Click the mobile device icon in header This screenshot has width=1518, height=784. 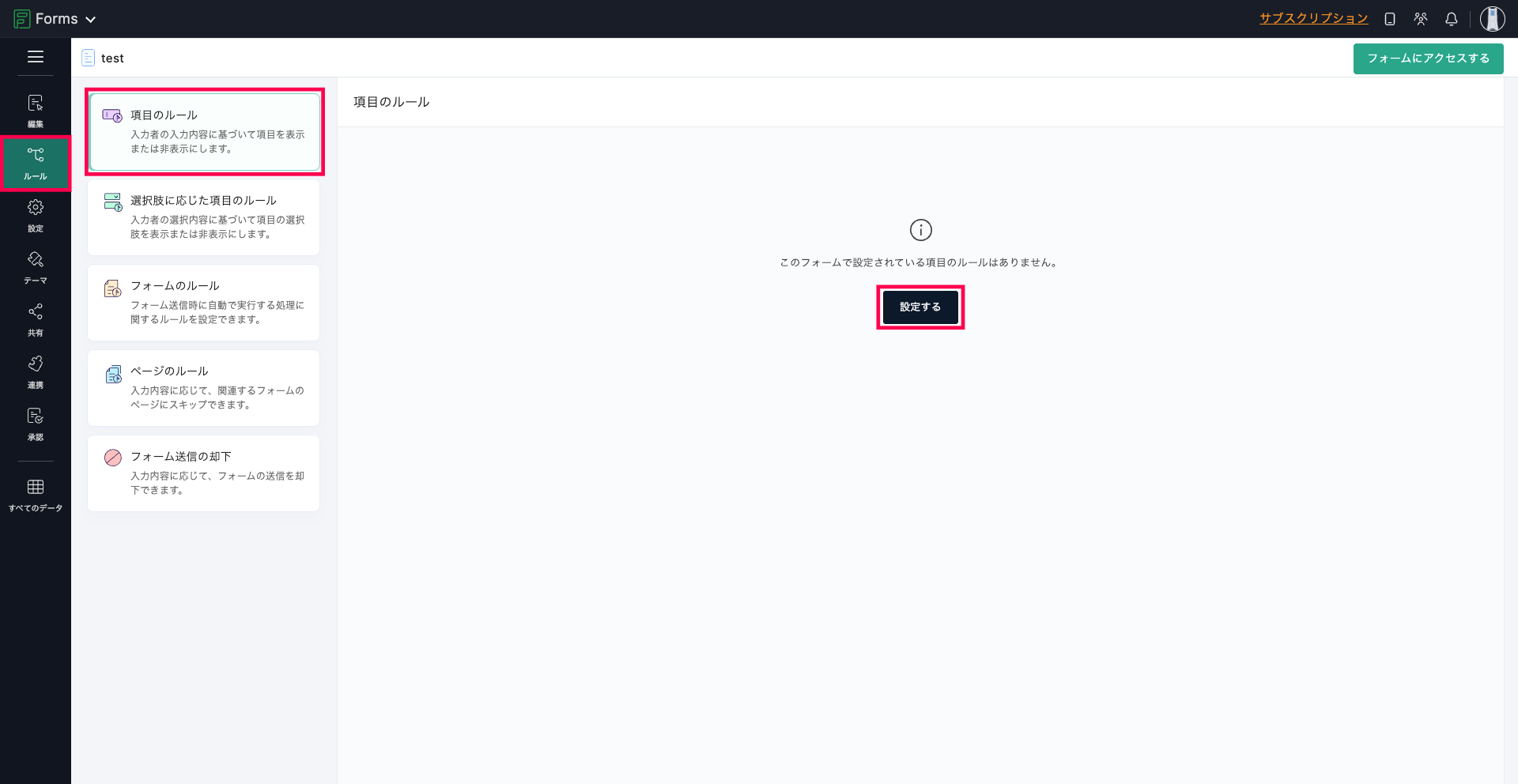pyautogui.click(x=1389, y=19)
